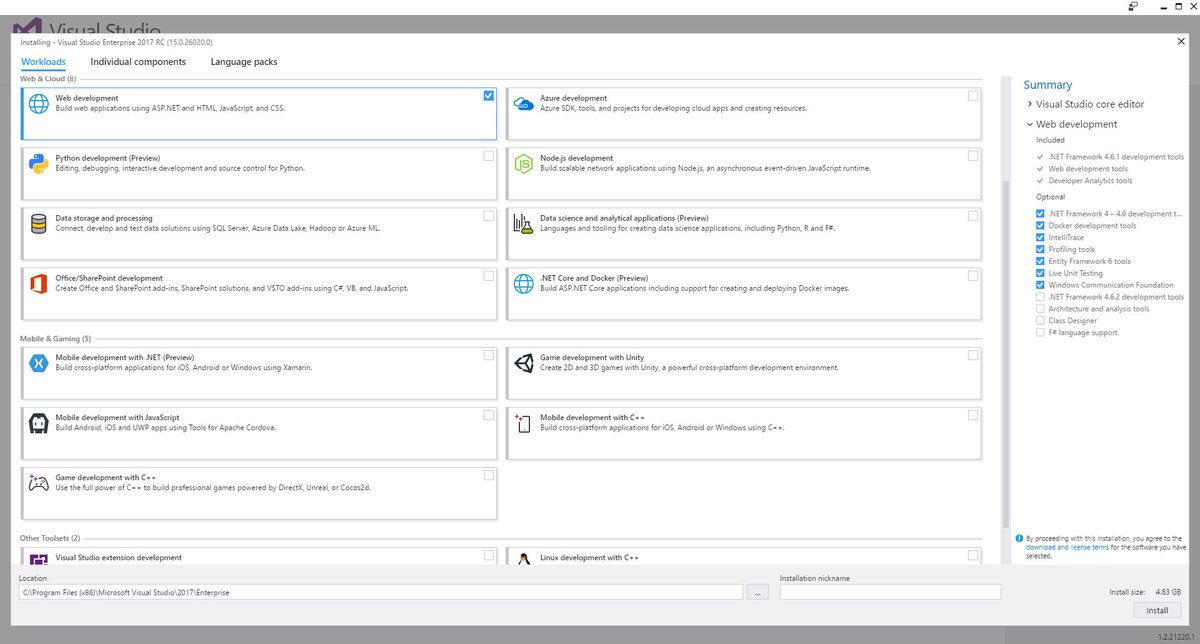Check the Data storage and processing checkbox
This screenshot has width=1200, height=644.
pos(488,216)
